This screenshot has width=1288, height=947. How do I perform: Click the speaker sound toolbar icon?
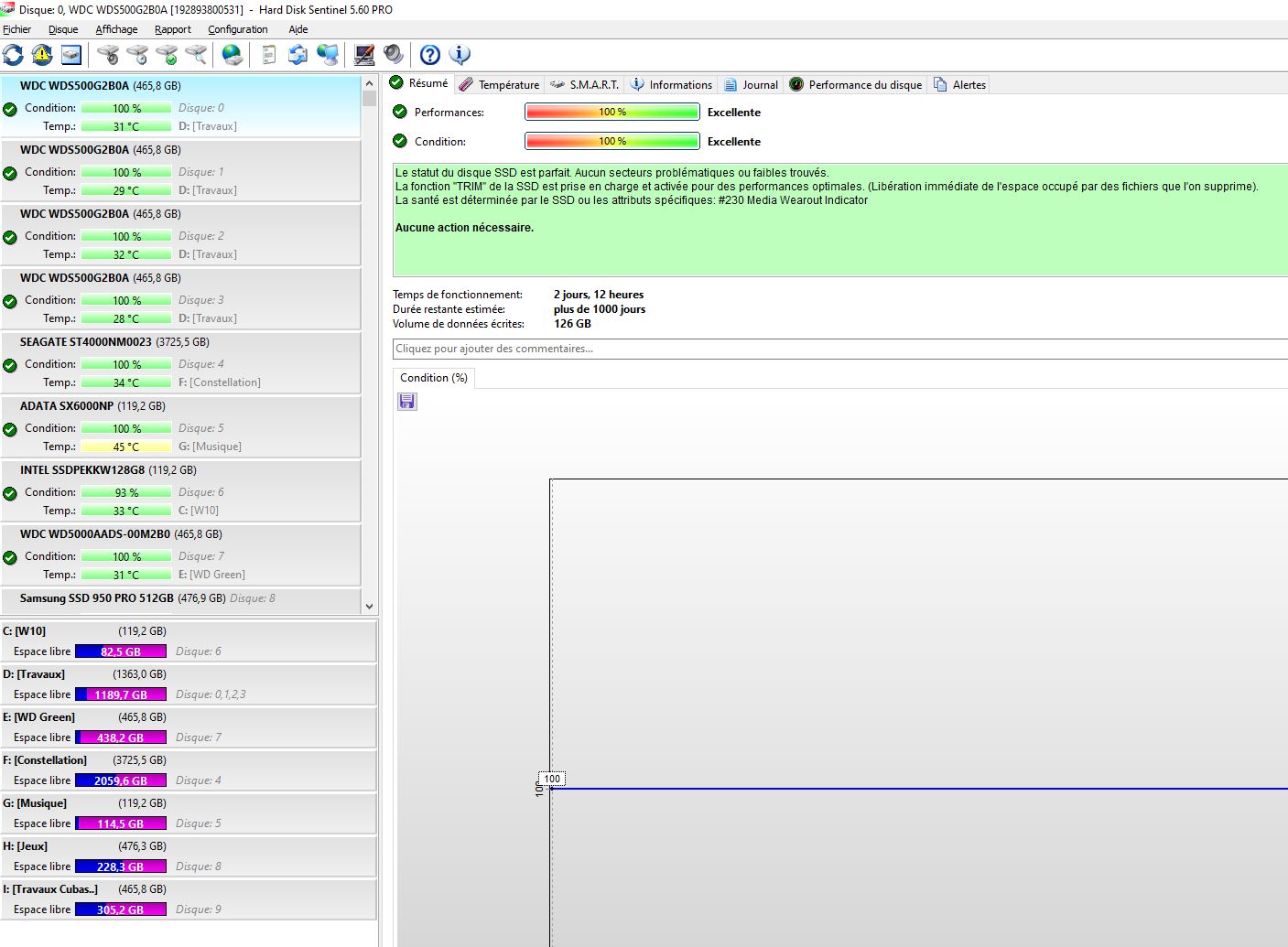pyautogui.click(x=393, y=55)
